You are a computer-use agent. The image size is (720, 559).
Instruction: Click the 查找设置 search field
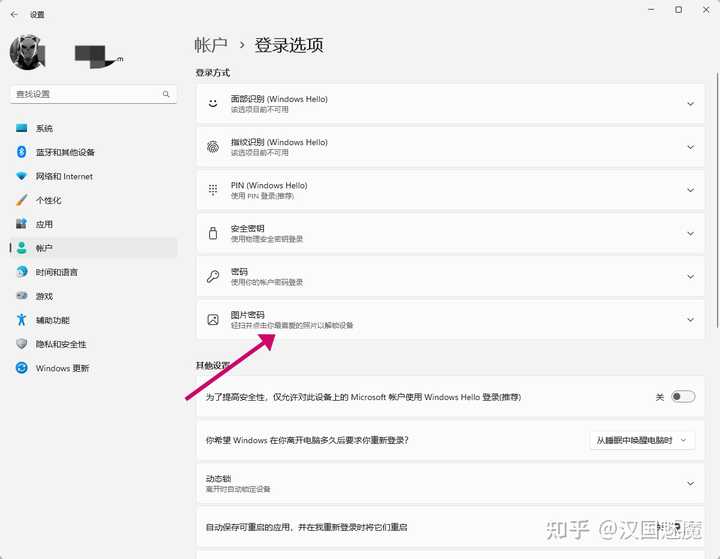coord(93,94)
